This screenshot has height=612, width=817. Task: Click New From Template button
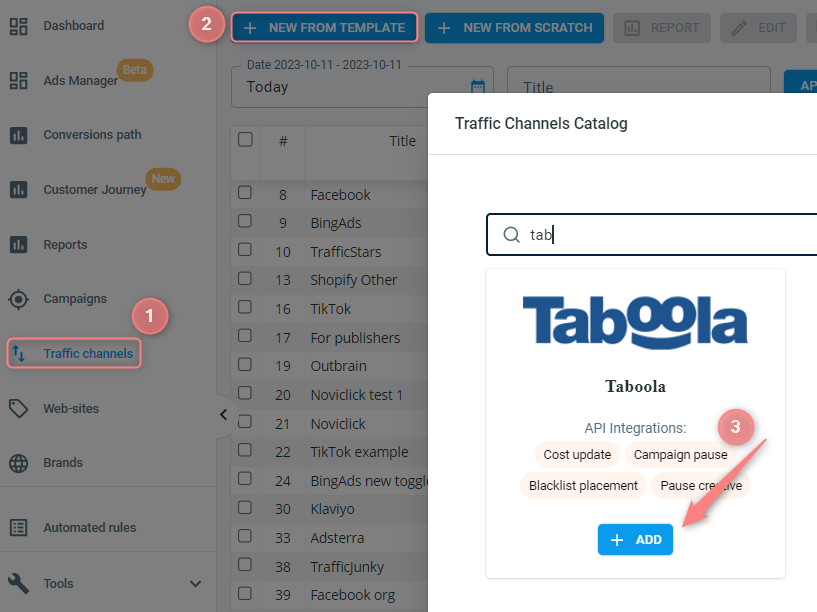coord(324,28)
